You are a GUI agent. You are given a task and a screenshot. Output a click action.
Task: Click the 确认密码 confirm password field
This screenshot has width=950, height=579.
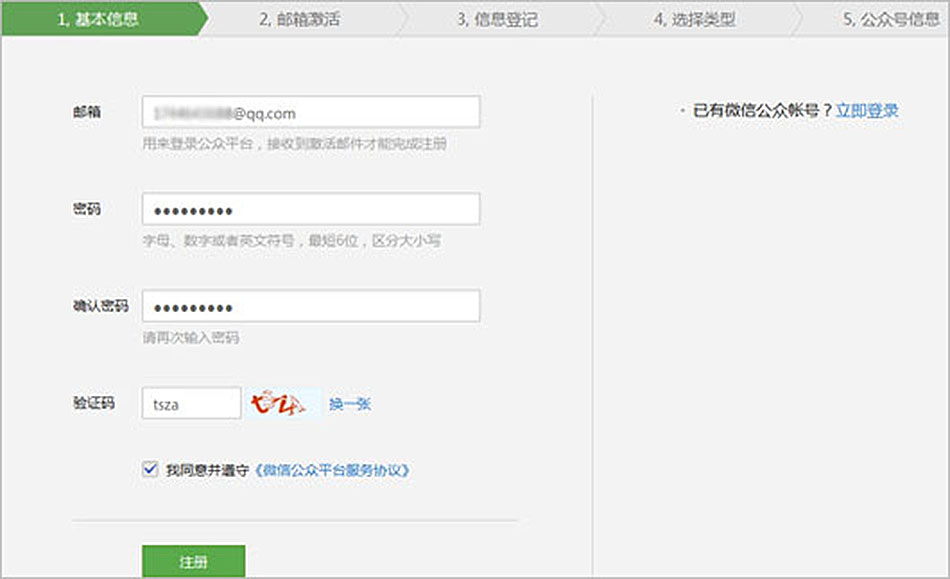coord(310,306)
